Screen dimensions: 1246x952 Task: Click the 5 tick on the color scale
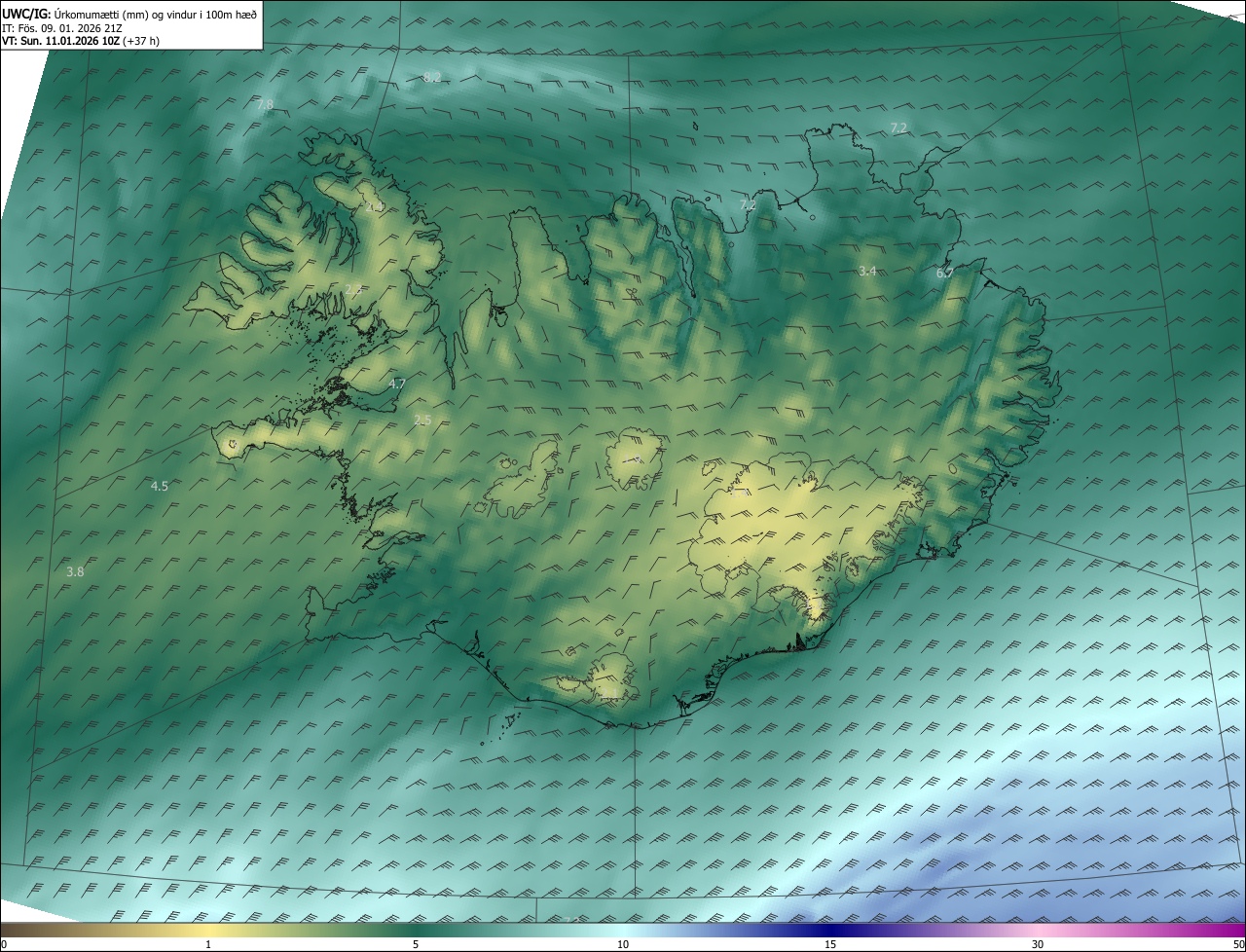coord(416,944)
